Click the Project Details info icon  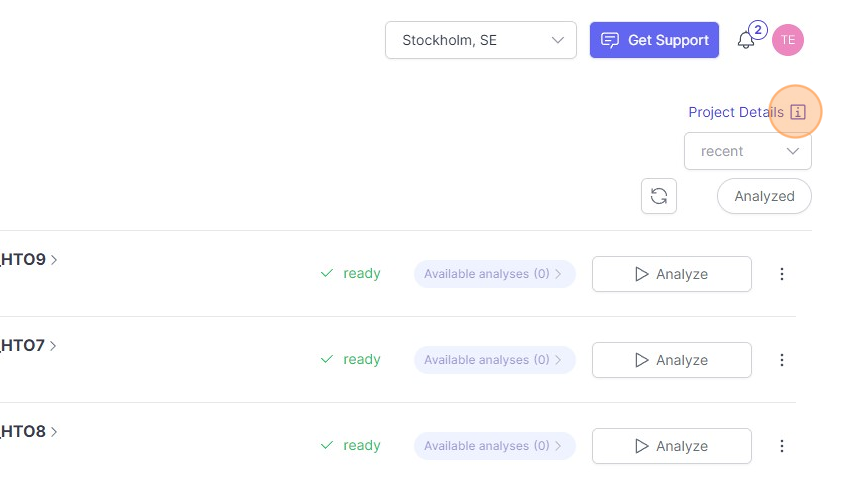797,112
